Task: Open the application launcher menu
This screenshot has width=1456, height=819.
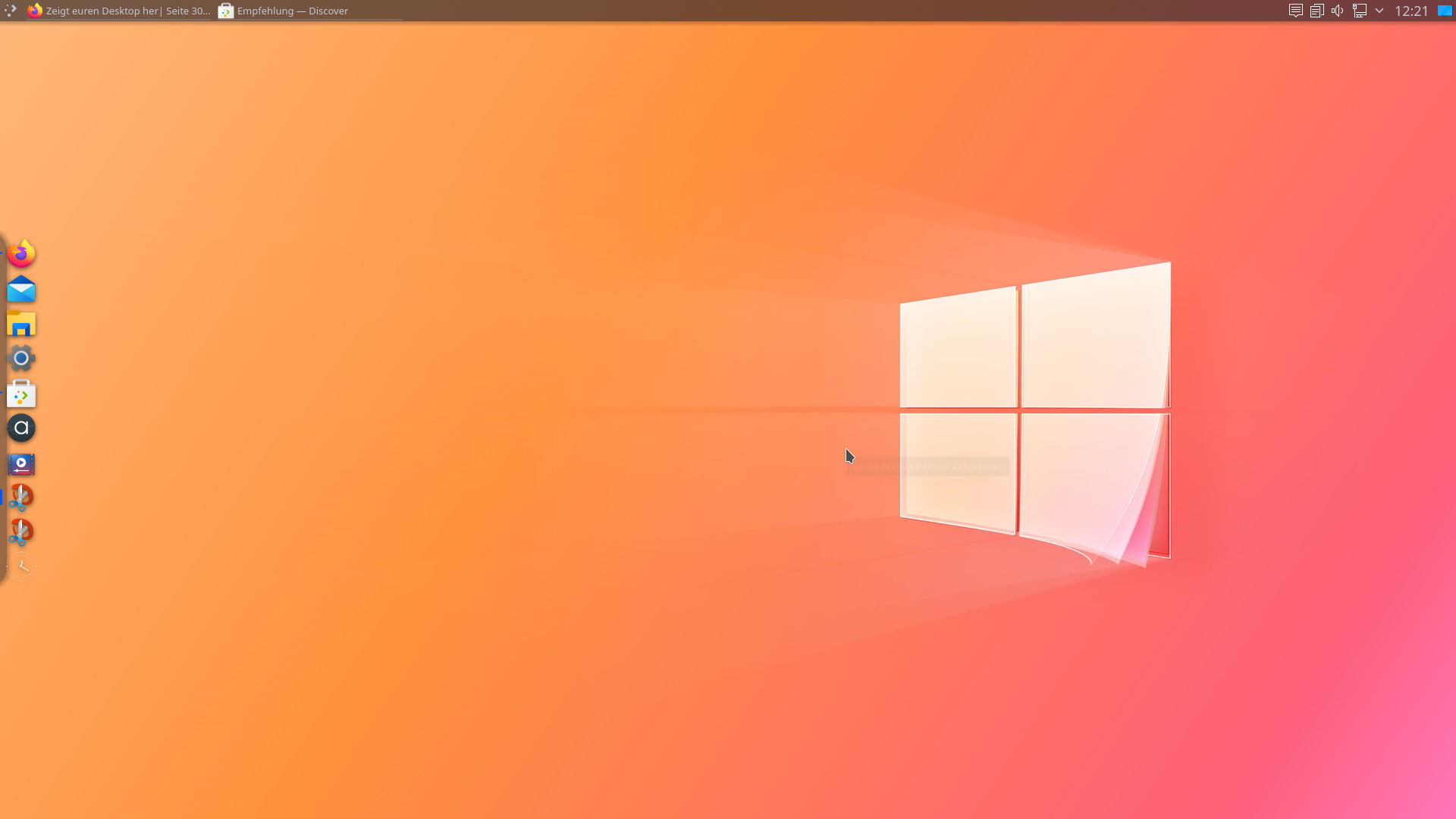Action: coord(10,11)
